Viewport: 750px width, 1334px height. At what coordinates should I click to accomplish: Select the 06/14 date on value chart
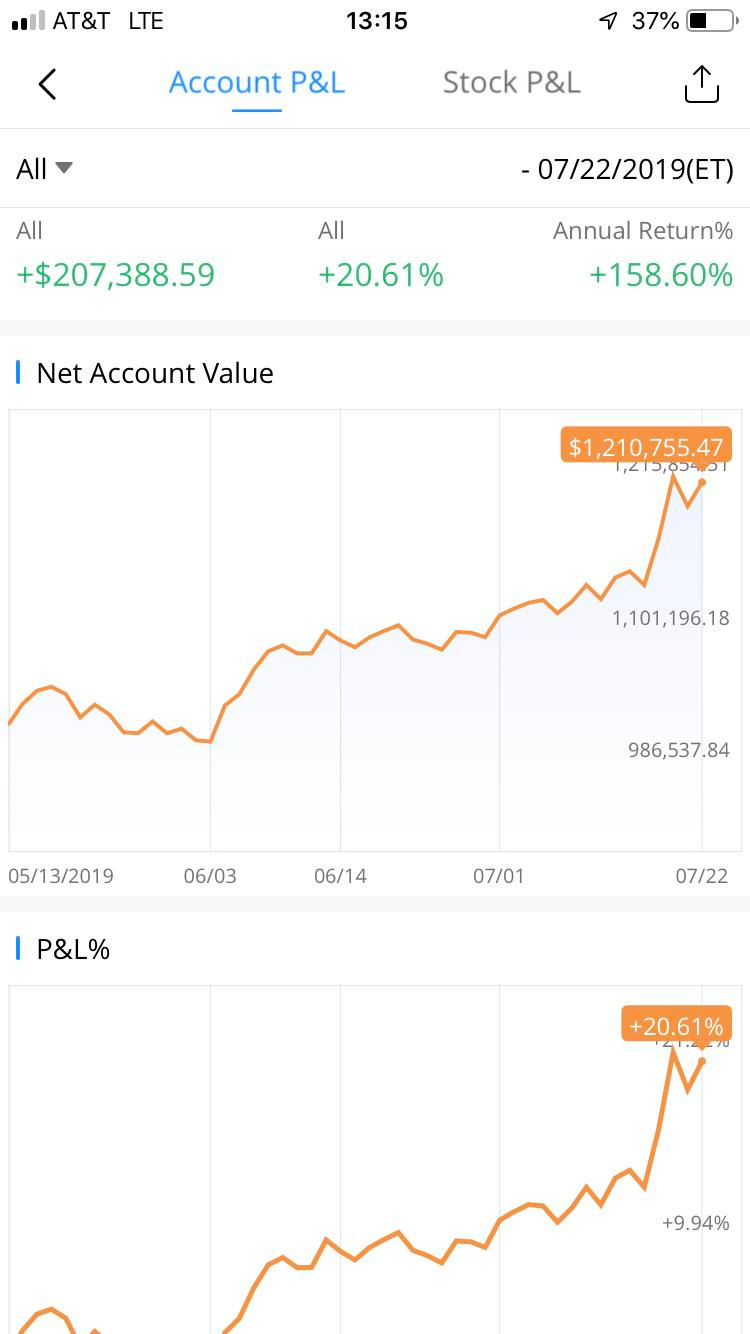click(340, 876)
